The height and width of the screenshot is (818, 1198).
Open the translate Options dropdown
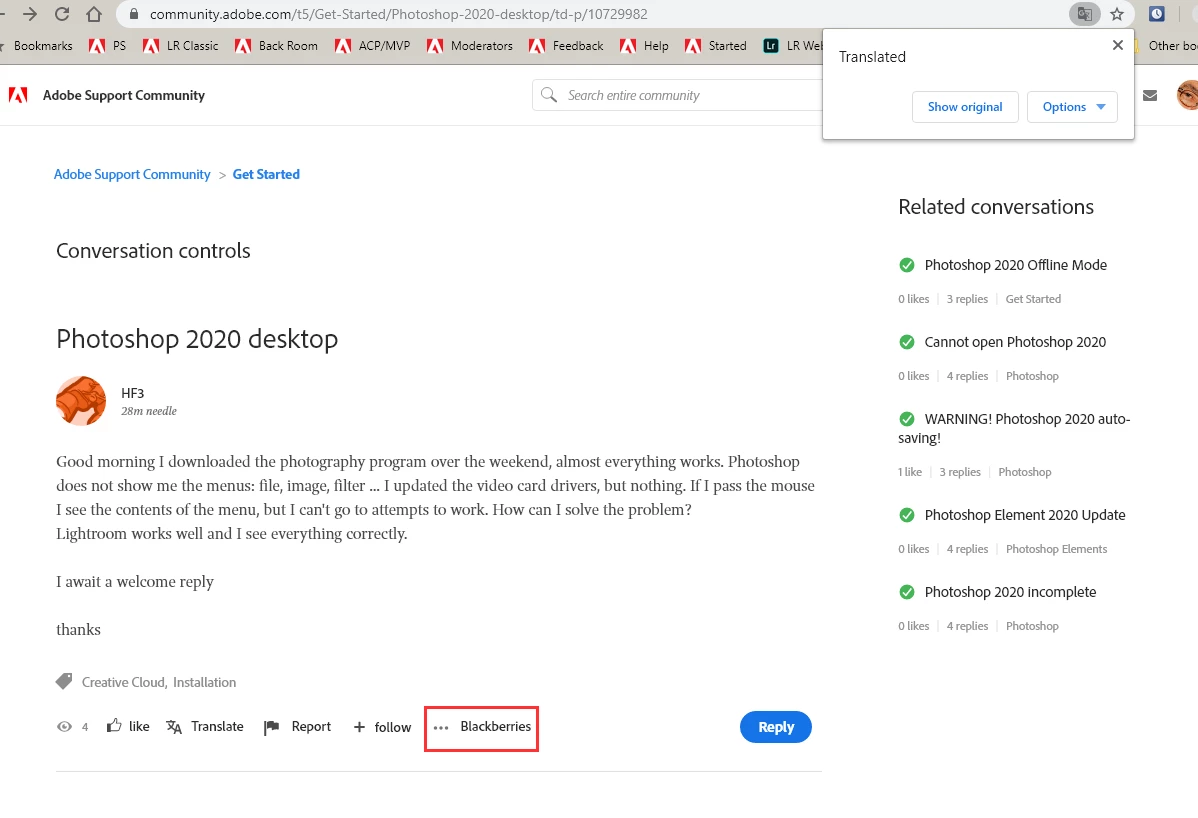(1073, 107)
